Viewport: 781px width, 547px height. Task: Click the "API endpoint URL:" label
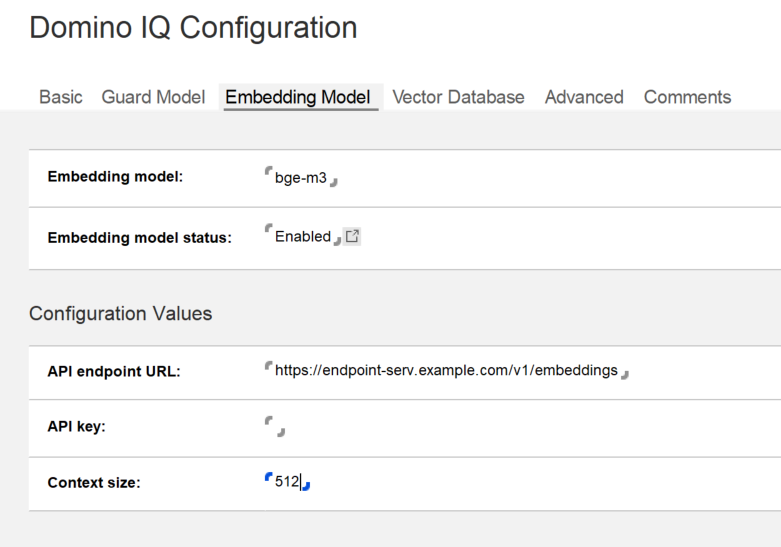pyautogui.click(x=114, y=372)
